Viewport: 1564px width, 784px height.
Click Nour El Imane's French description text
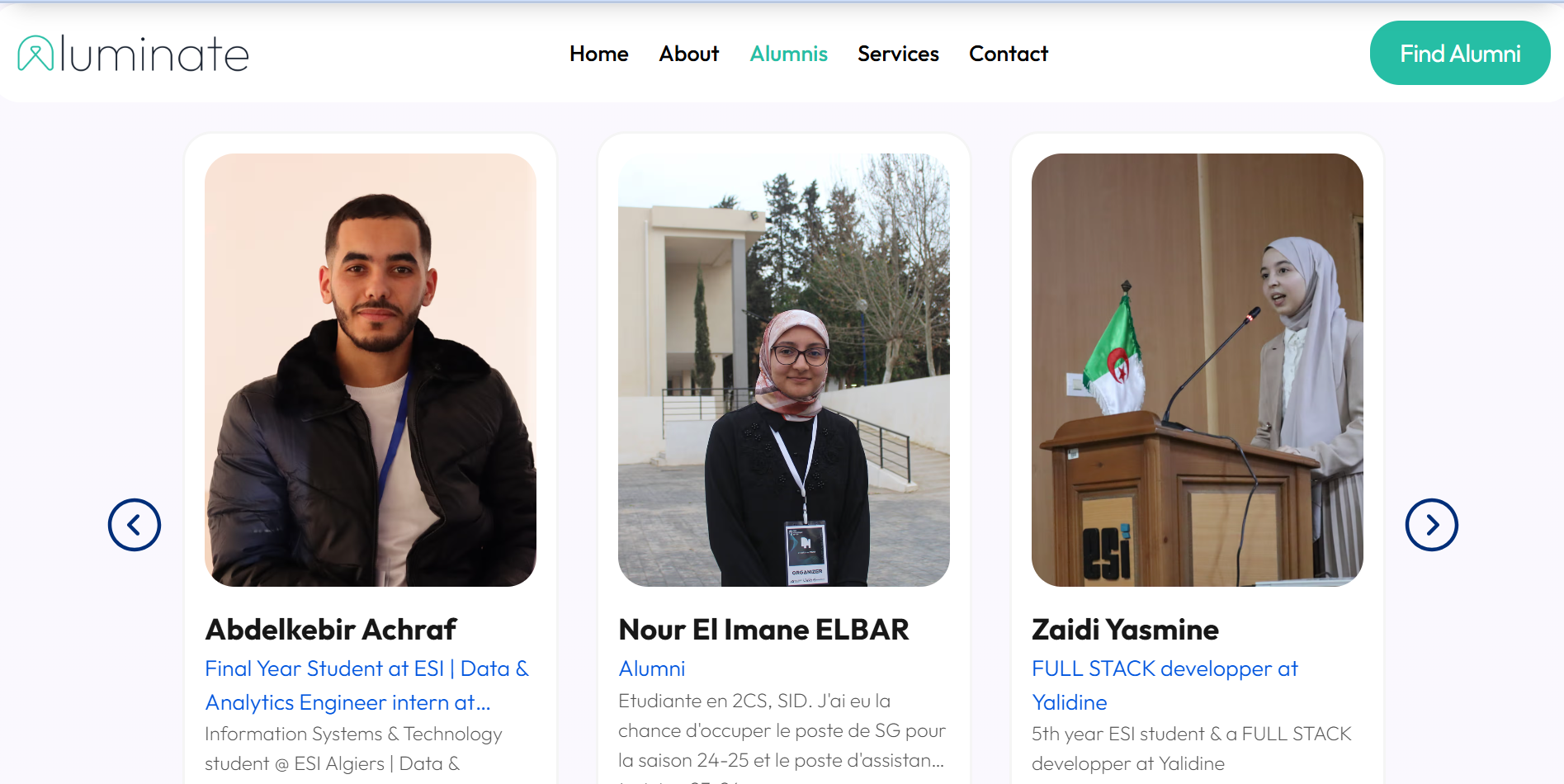coord(782,734)
